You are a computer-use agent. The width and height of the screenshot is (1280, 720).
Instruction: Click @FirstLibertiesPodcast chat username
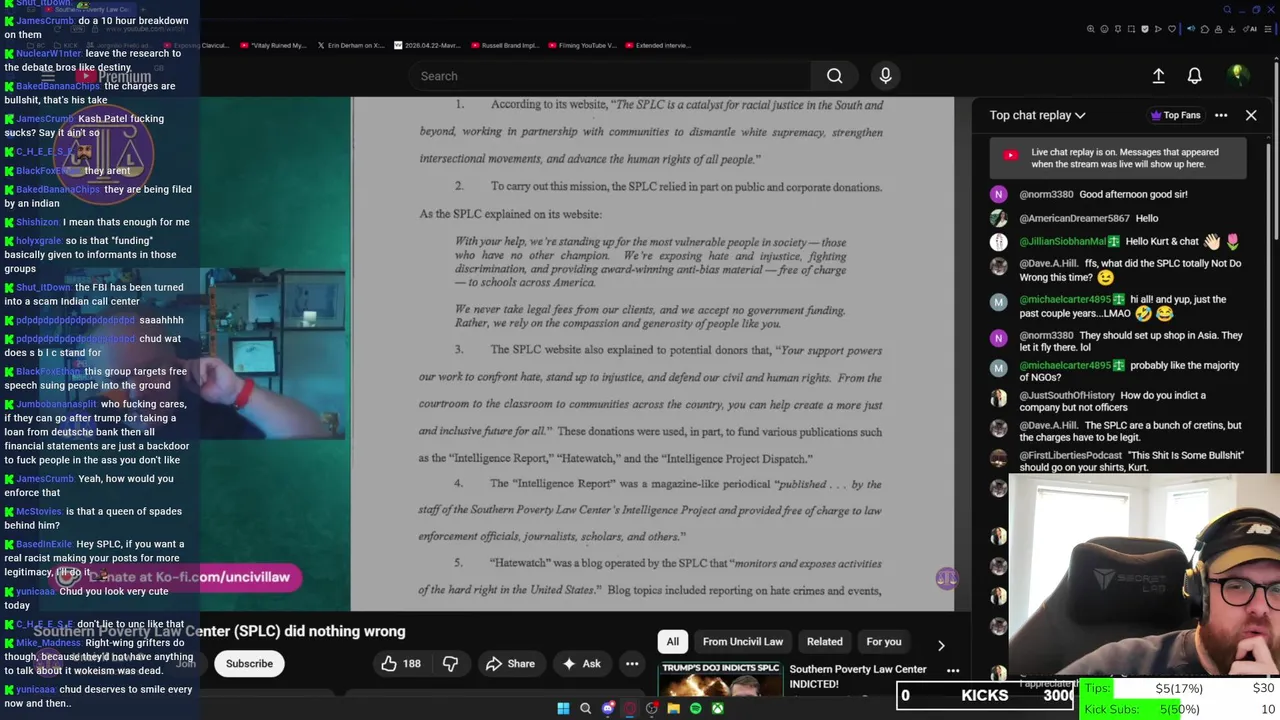point(1070,455)
